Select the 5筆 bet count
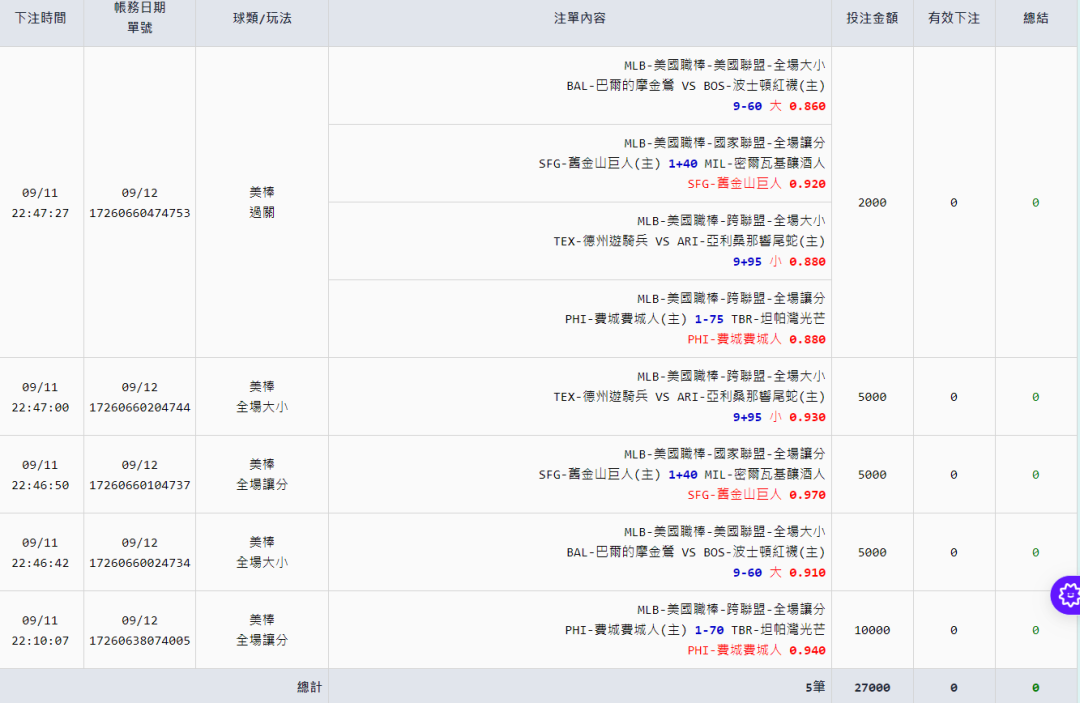This screenshot has height=703, width=1080. pyautogui.click(x=816, y=687)
